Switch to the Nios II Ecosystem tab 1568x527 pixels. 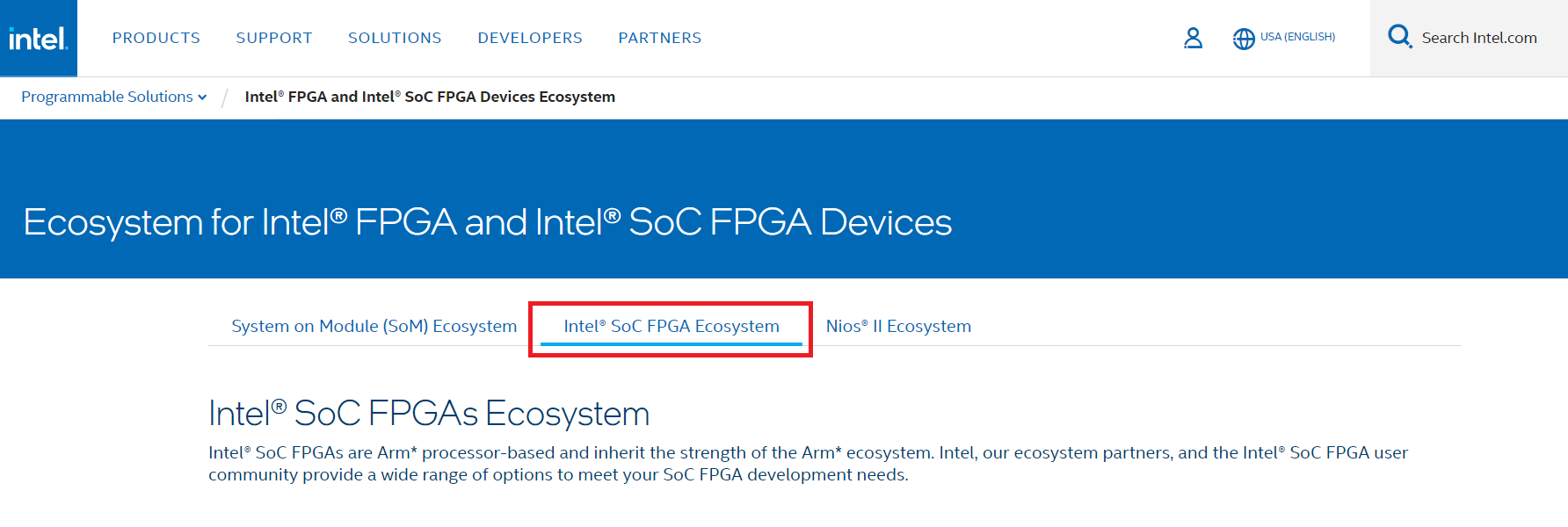pos(898,326)
